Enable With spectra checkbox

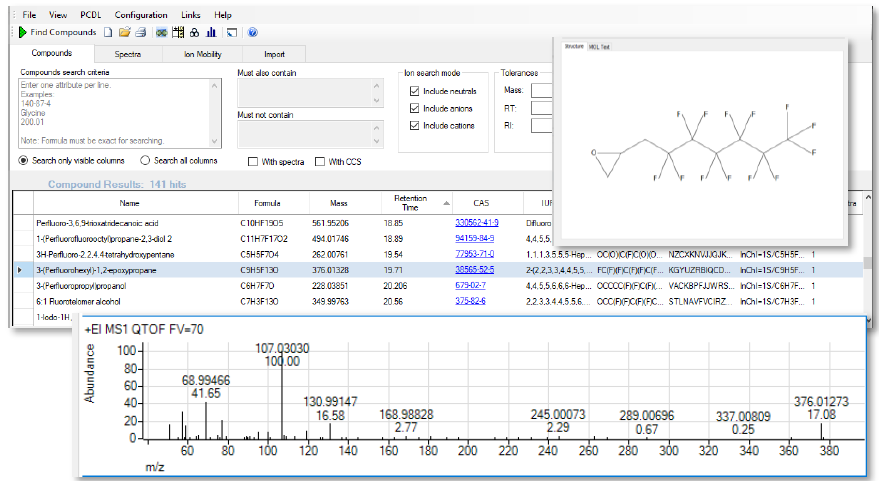coord(253,161)
